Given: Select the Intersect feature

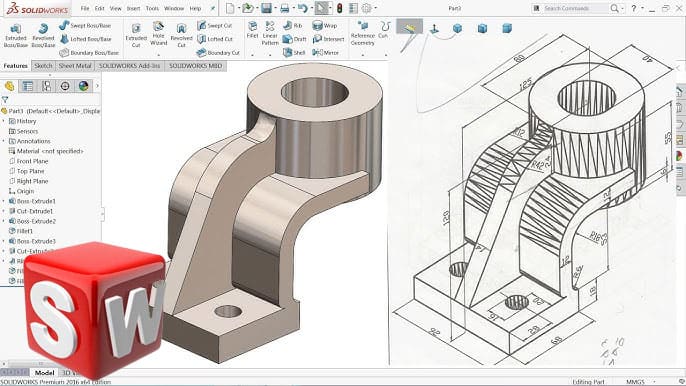Looking at the screenshot, I should pyautogui.click(x=328, y=39).
